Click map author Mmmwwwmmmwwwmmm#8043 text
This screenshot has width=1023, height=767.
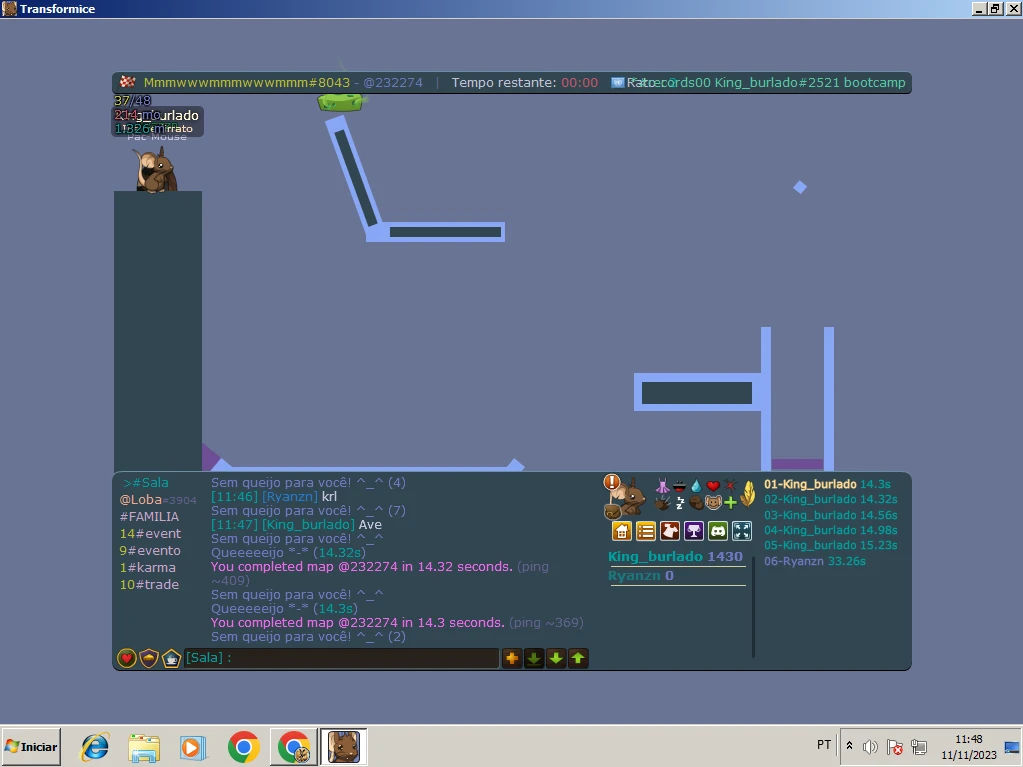point(247,83)
